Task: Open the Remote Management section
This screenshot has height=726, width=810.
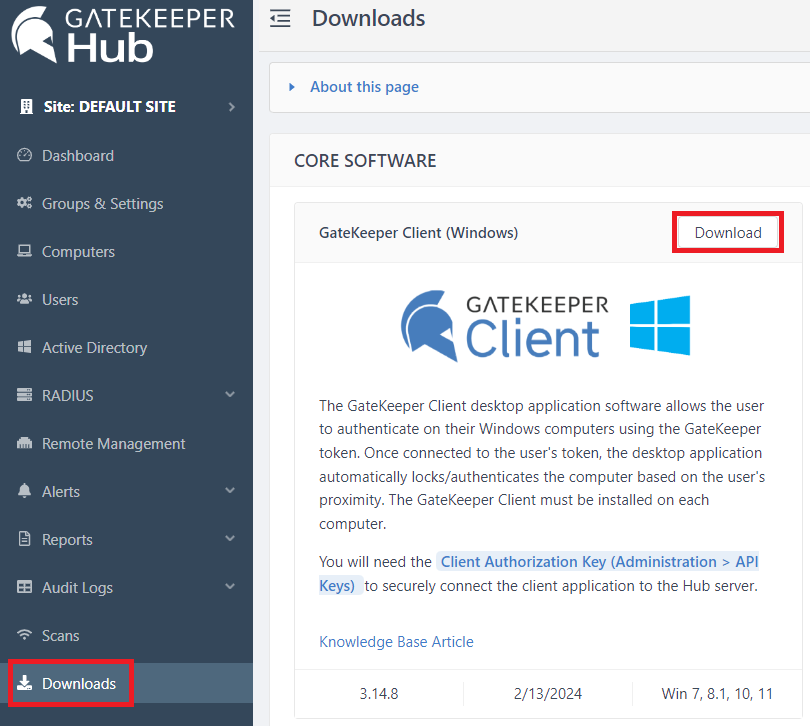Action: (114, 443)
